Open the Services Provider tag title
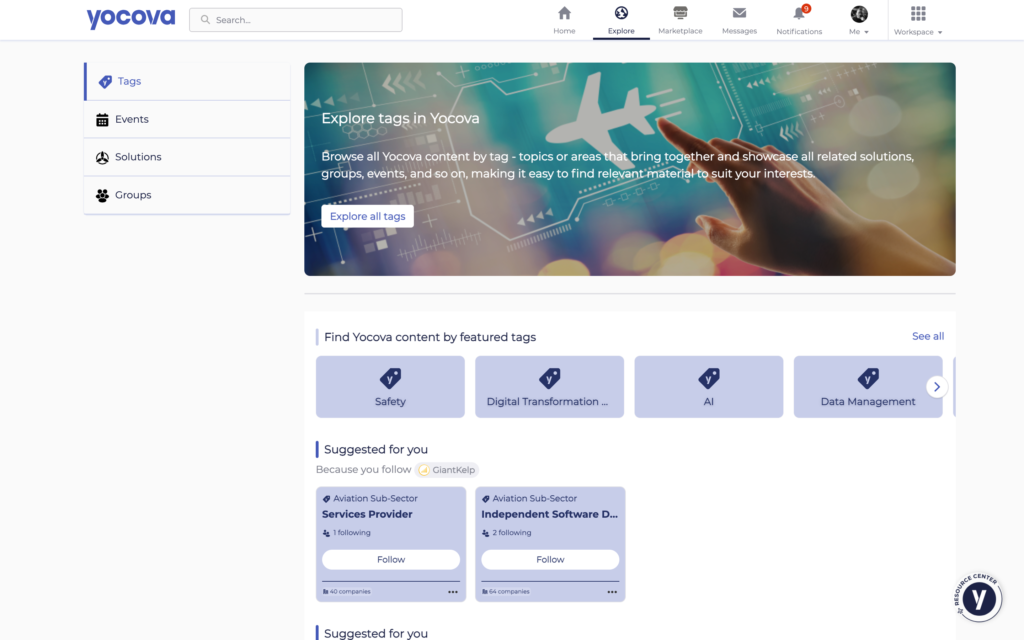The image size is (1024, 640). (x=367, y=515)
